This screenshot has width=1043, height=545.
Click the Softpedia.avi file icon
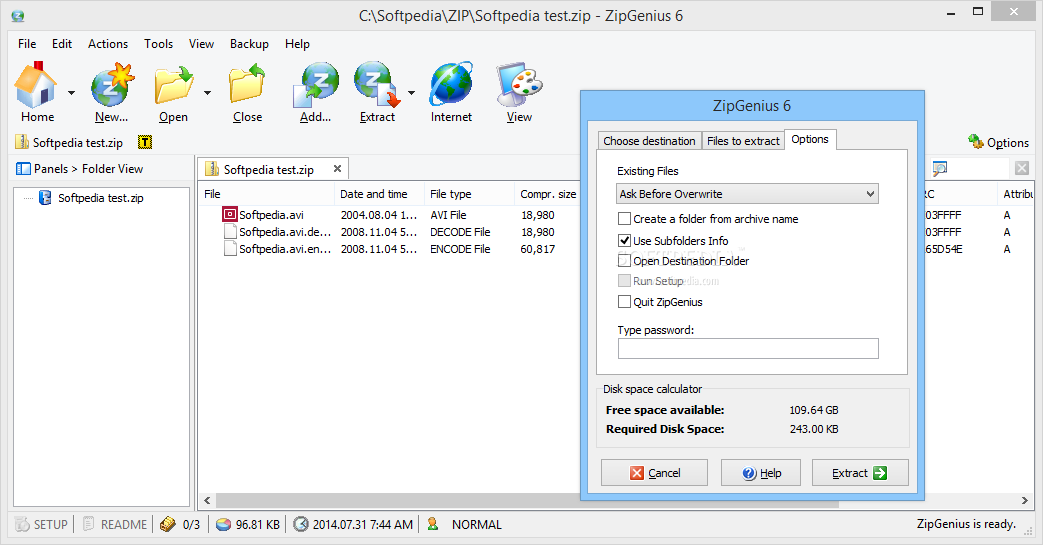point(229,214)
